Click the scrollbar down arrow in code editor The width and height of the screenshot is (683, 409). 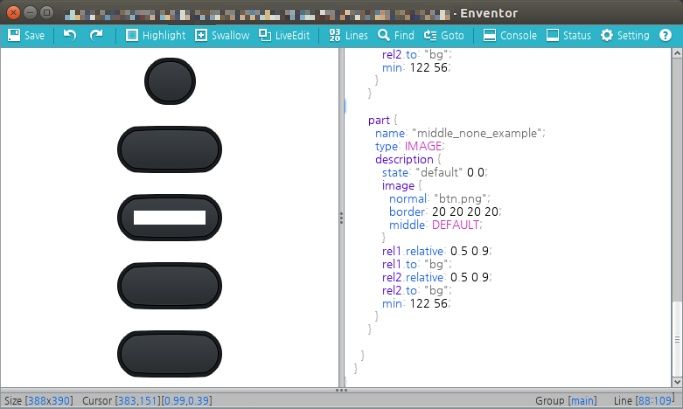coord(677,382)
